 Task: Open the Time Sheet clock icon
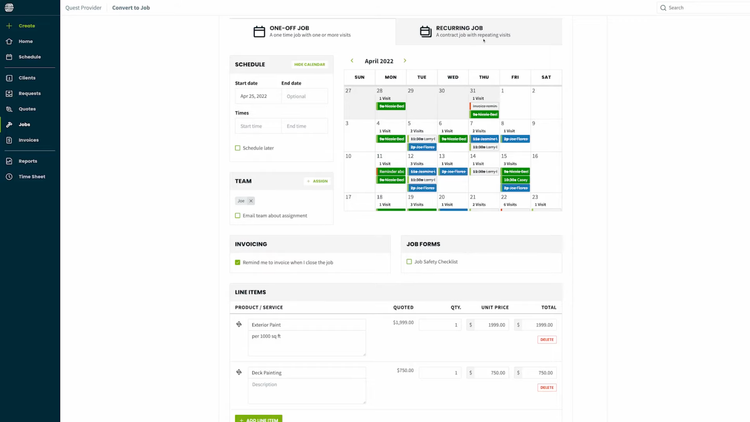(9, 177)
